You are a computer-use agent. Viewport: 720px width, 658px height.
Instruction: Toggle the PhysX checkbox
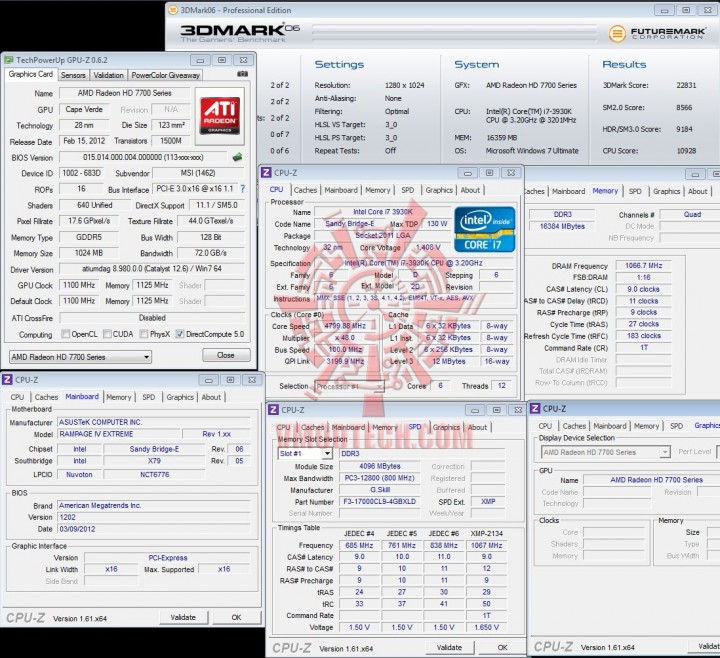pyautogui.click(x=144, y=334)
